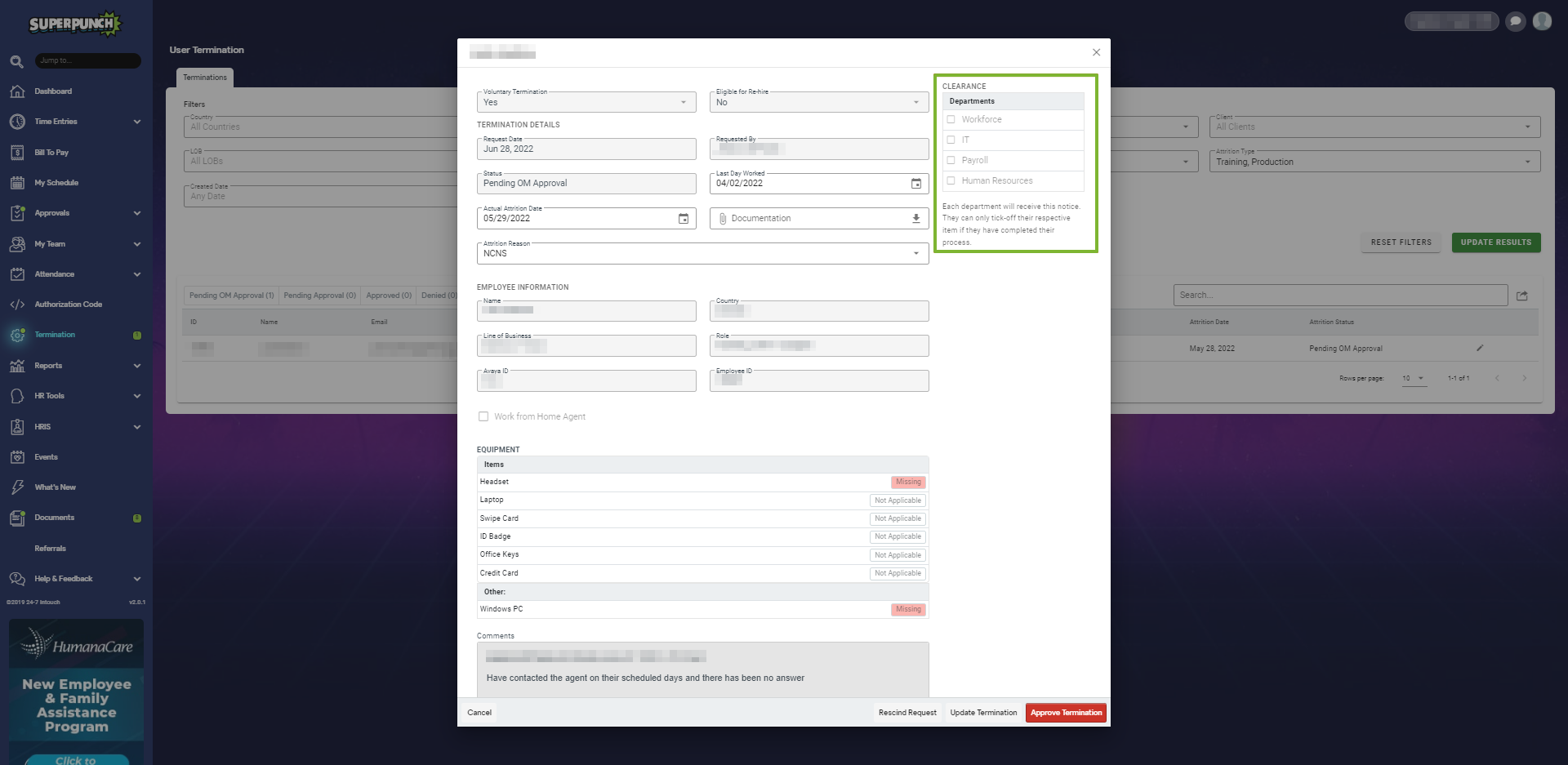Download the Documentation file

point(916,219)
